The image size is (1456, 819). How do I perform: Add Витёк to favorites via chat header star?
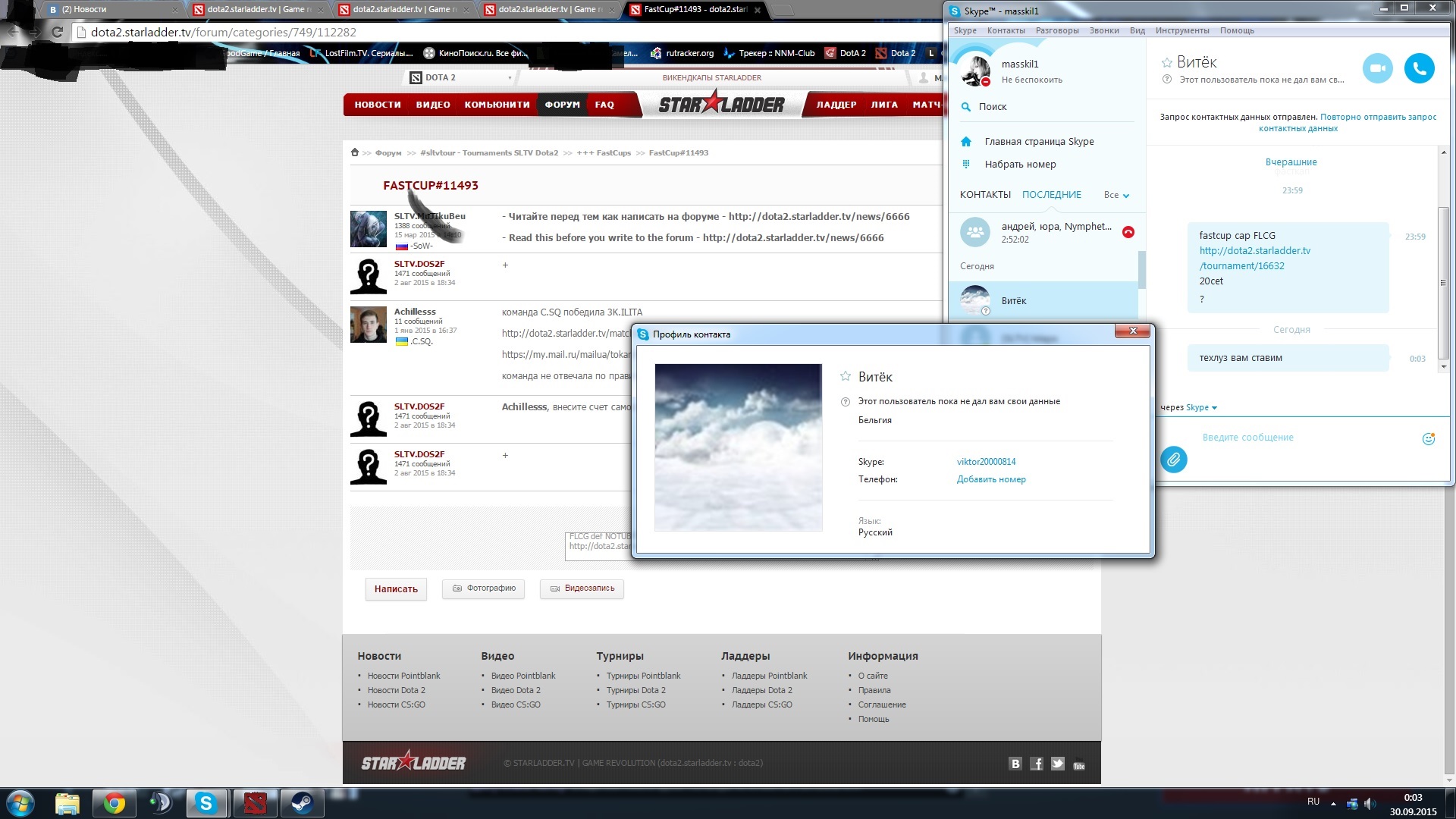click(x=1166, y=63)
